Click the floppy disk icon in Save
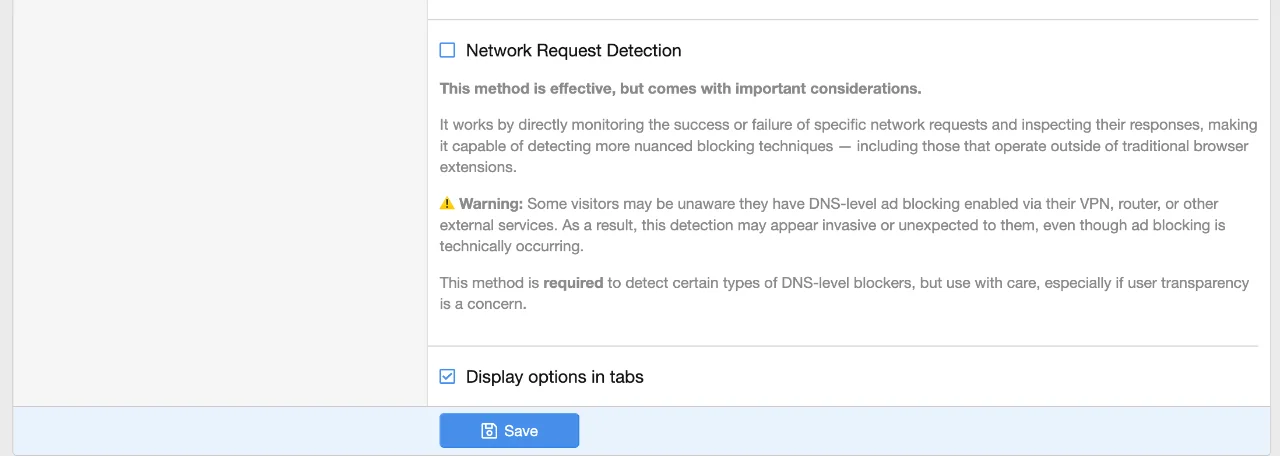The width and height of the screenshot is (1280, 456). 489,431
